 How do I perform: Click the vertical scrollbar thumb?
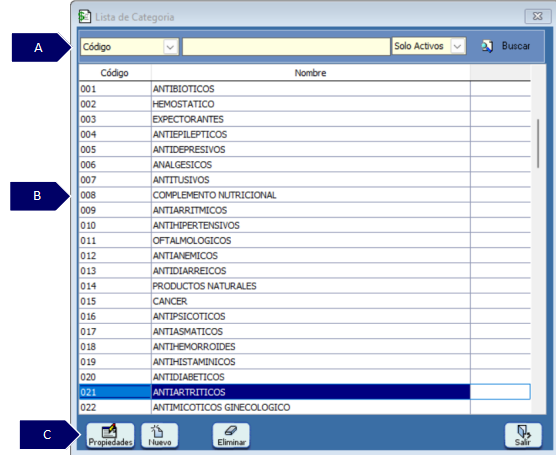tap(538, 143)
